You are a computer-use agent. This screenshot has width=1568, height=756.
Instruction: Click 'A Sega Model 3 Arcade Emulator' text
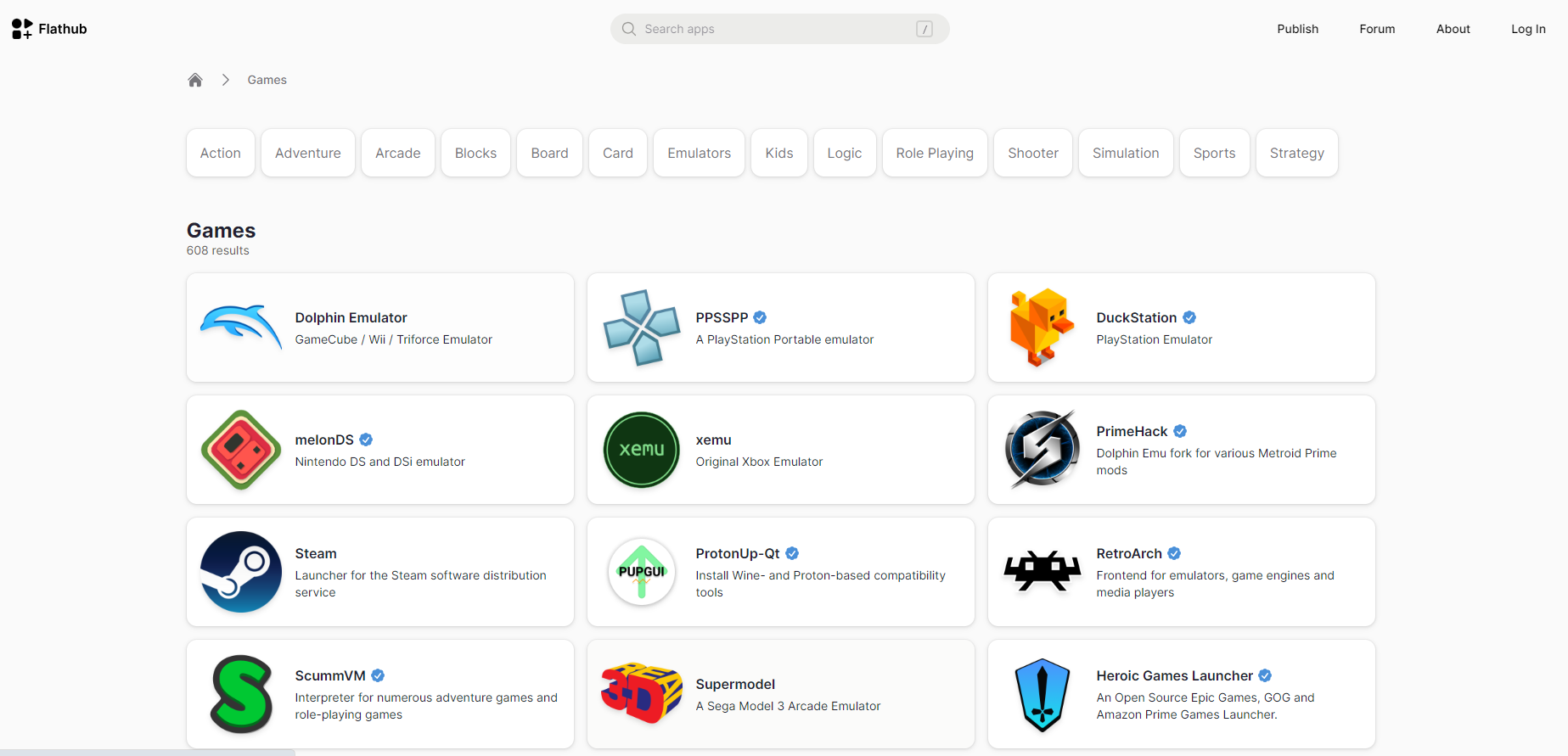click(788, 706)
